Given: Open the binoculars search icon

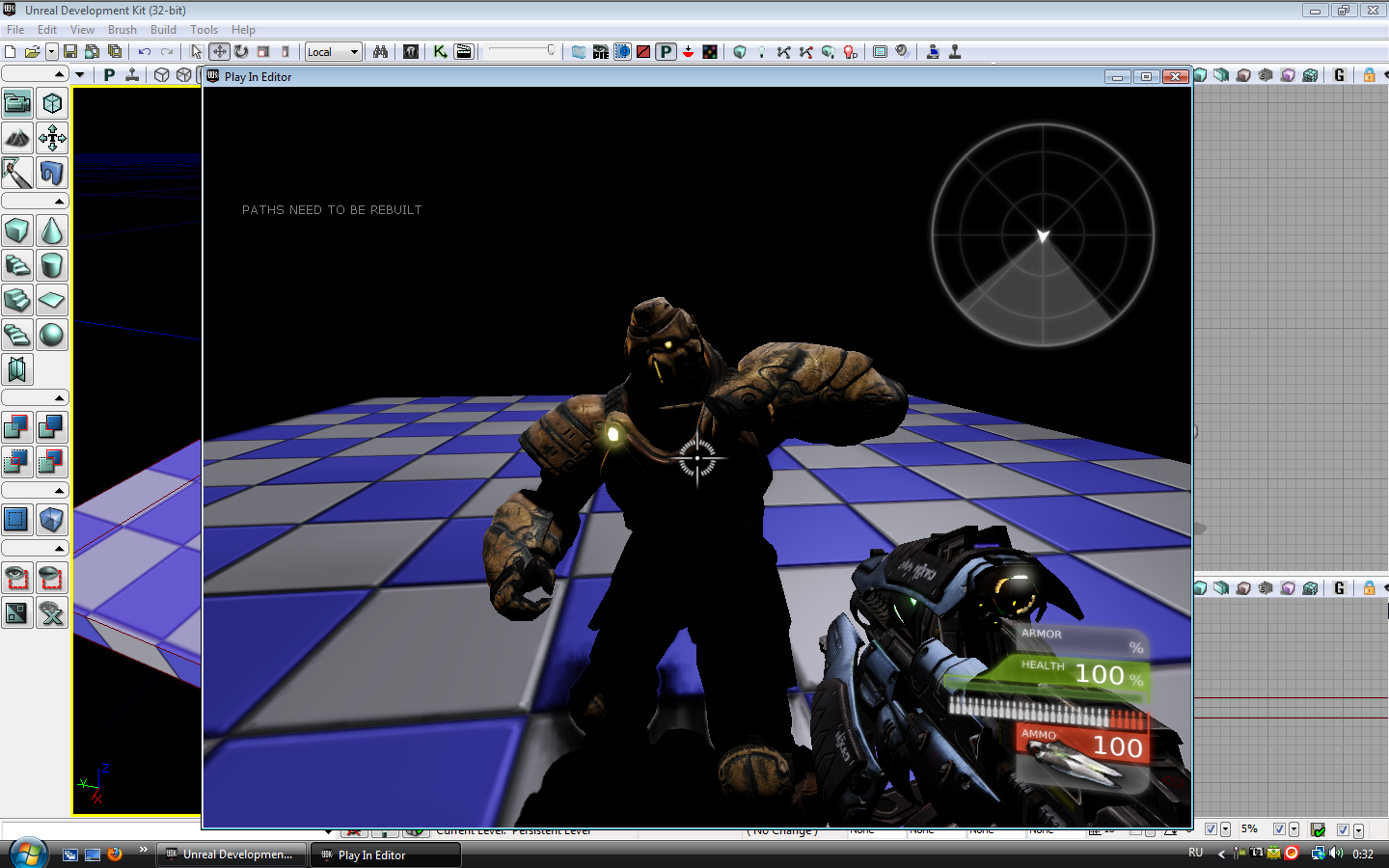Looking at the screenshot, I should [x=381, y=52].
